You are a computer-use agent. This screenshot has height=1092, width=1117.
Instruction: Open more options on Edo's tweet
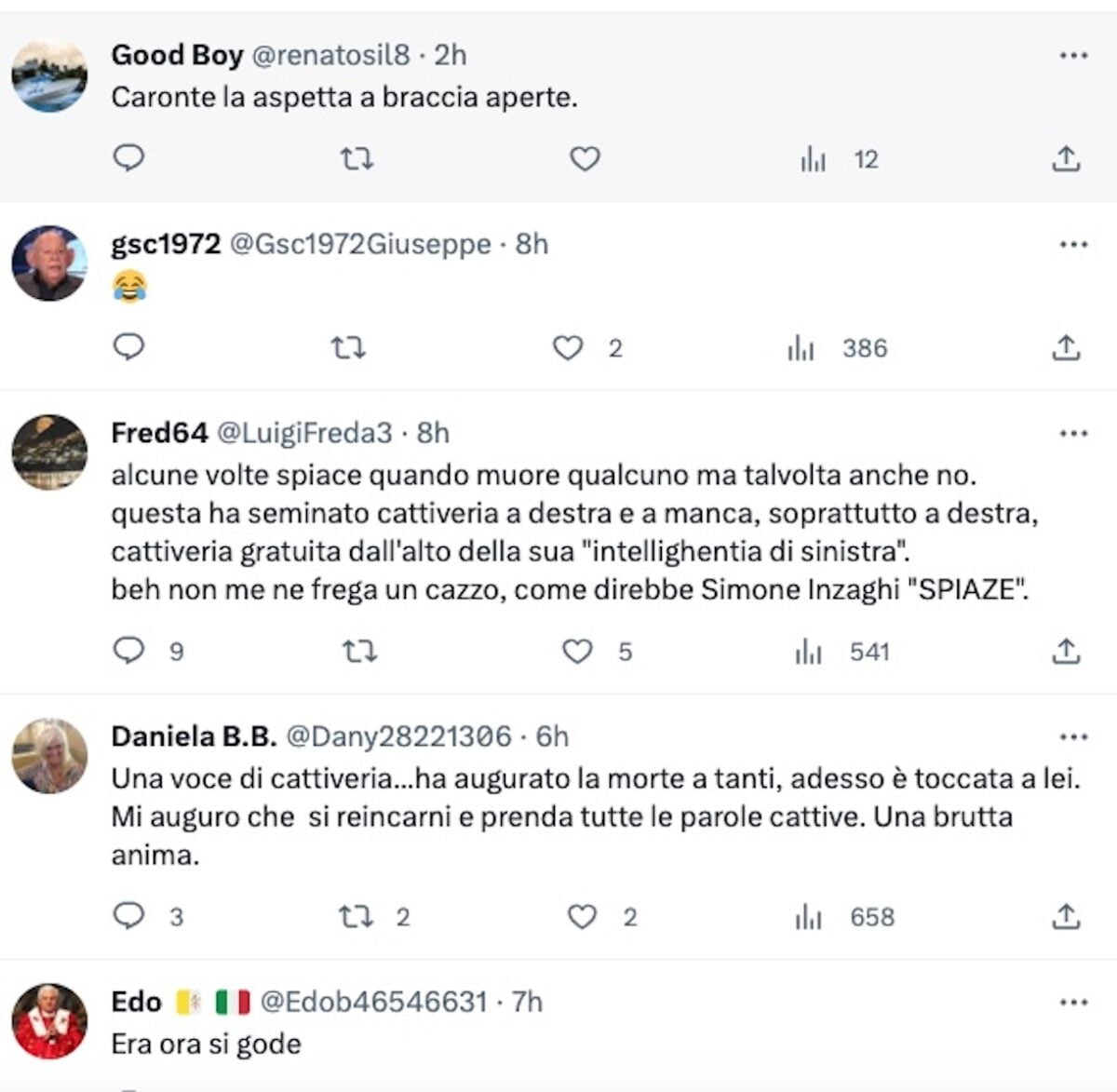[x=1073, y=1003]
